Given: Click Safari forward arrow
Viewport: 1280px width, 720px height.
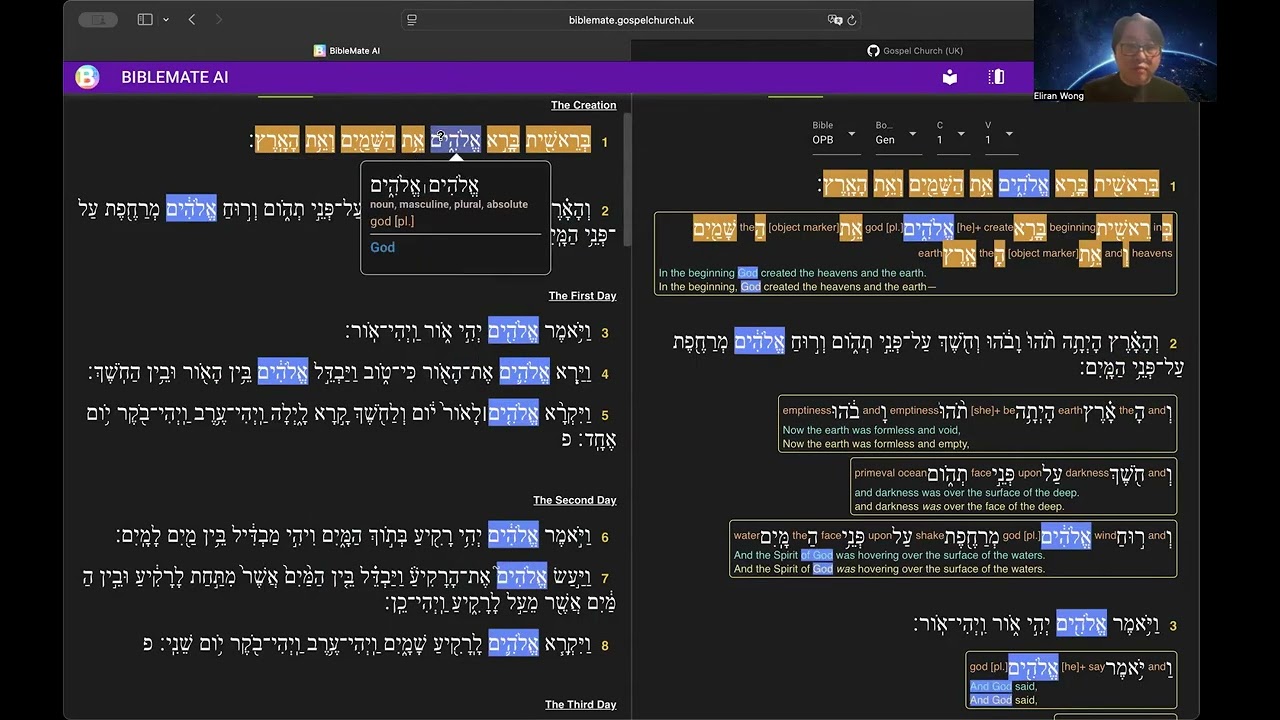Looking at the screenshot, I should [219, 20].
